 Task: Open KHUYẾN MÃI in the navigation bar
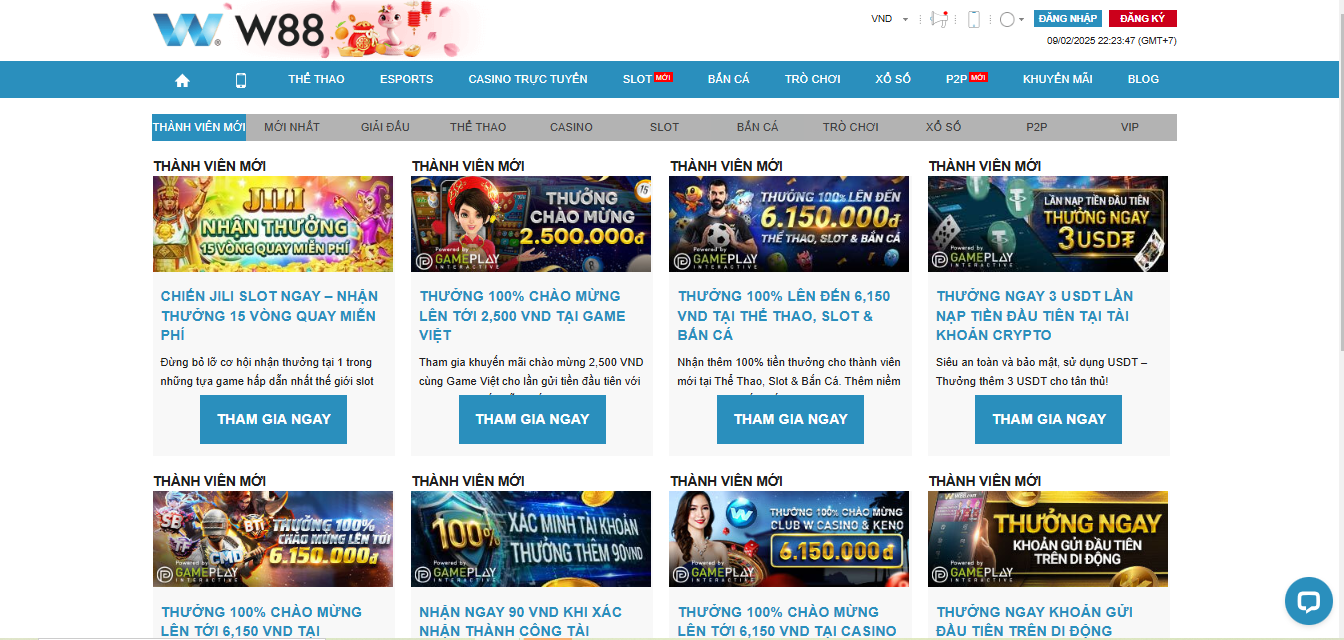point(1057,79)
